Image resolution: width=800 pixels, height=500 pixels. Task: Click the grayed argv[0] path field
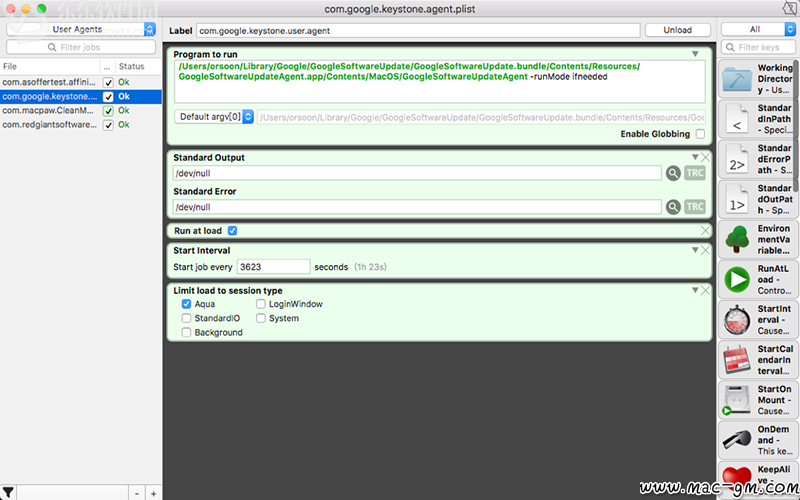pos(481,117)
